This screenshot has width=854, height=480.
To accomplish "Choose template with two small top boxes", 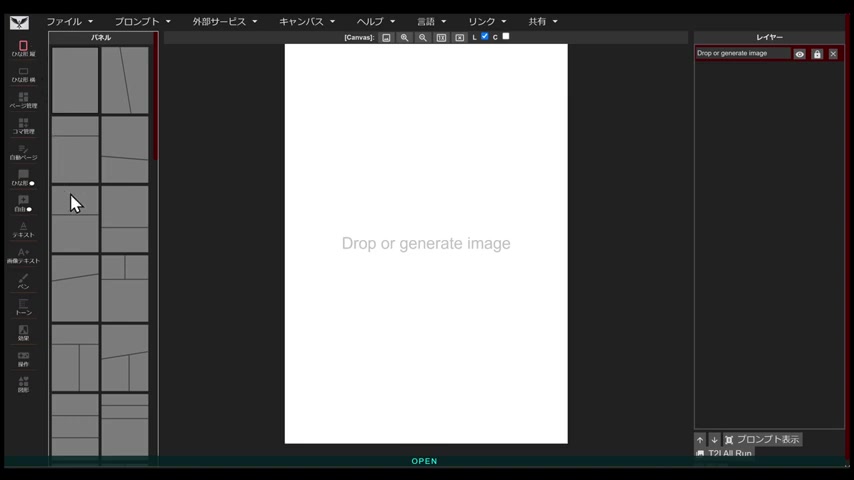I will tap(125, 288).
